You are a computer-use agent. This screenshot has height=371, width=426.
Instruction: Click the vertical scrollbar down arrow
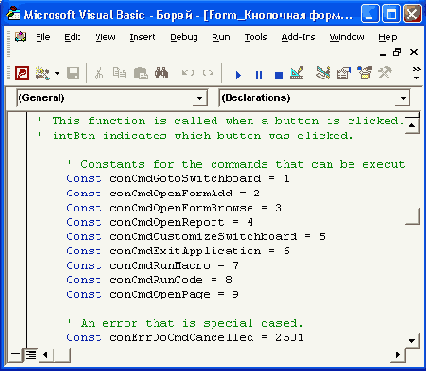coord(412,341)
